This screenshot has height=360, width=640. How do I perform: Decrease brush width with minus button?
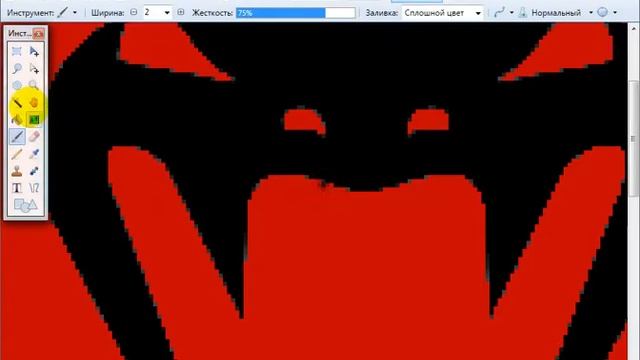[x=133, y=13]
